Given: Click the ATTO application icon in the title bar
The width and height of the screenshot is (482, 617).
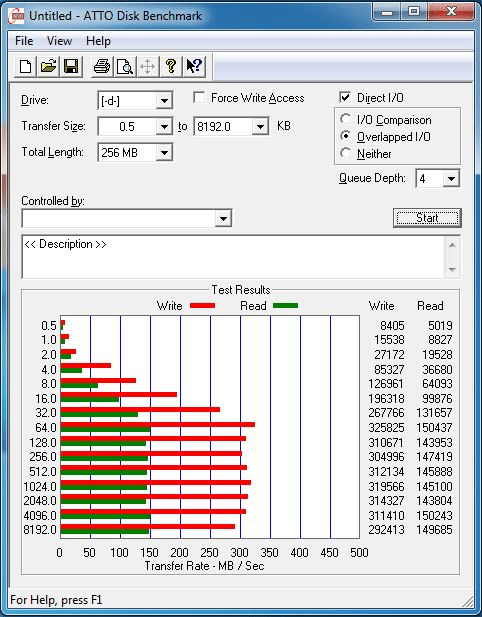Looking at the screenshot, I should (17, 16).
